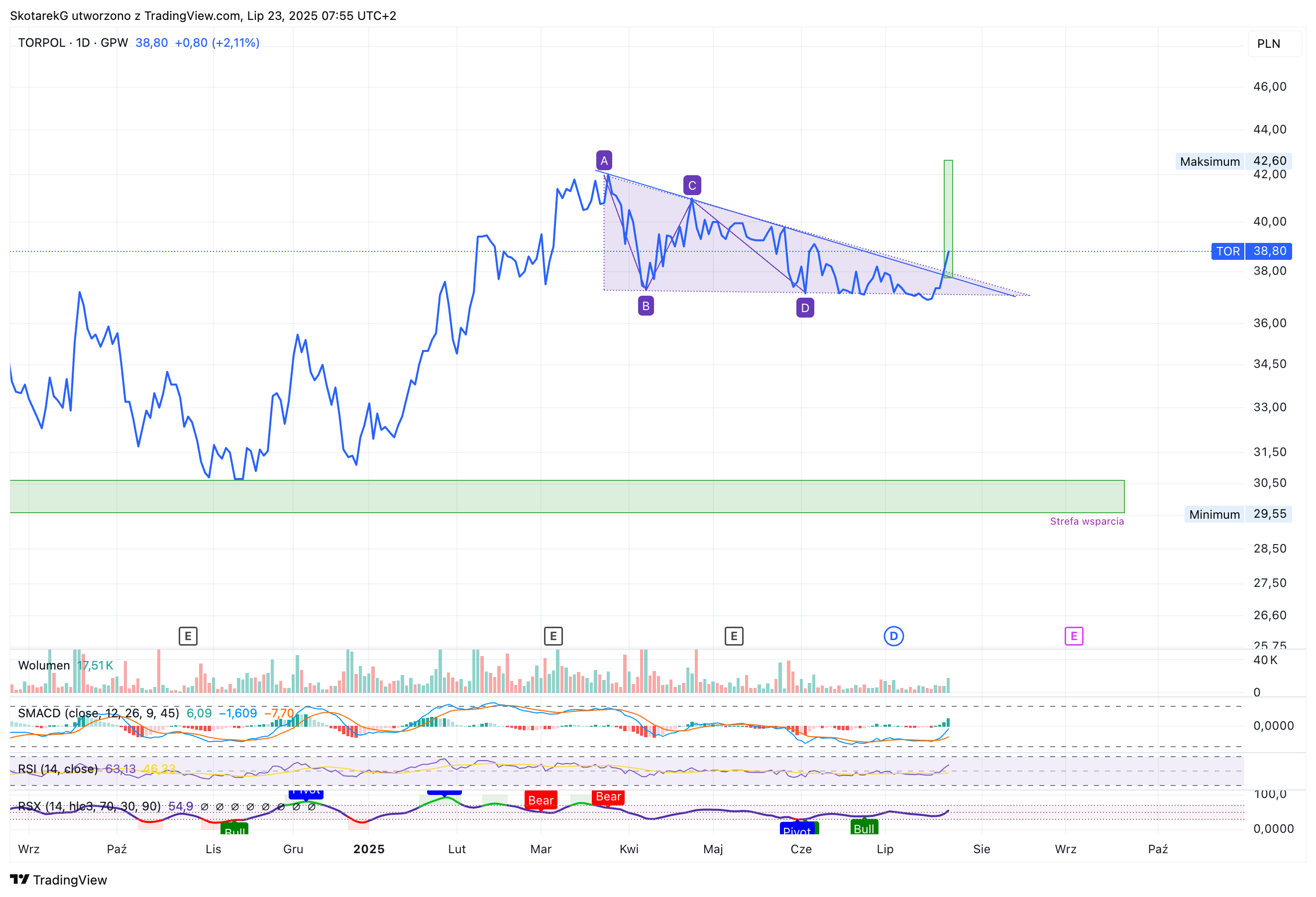This screenshot has width=1316, height=897.
Task: Open the earnings E marker above Lis
Action: point(188,636)
